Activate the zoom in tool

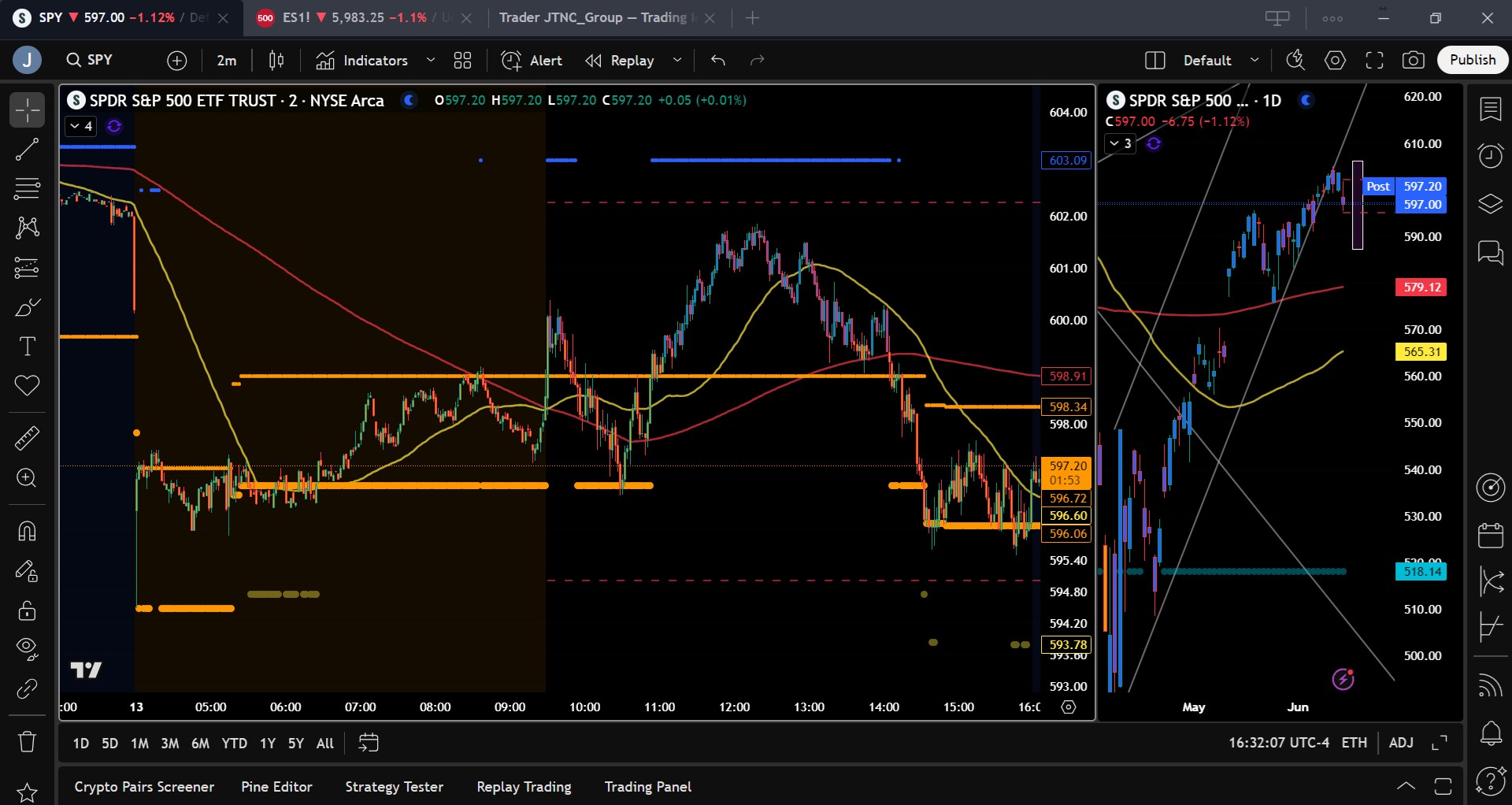(27, 478)
